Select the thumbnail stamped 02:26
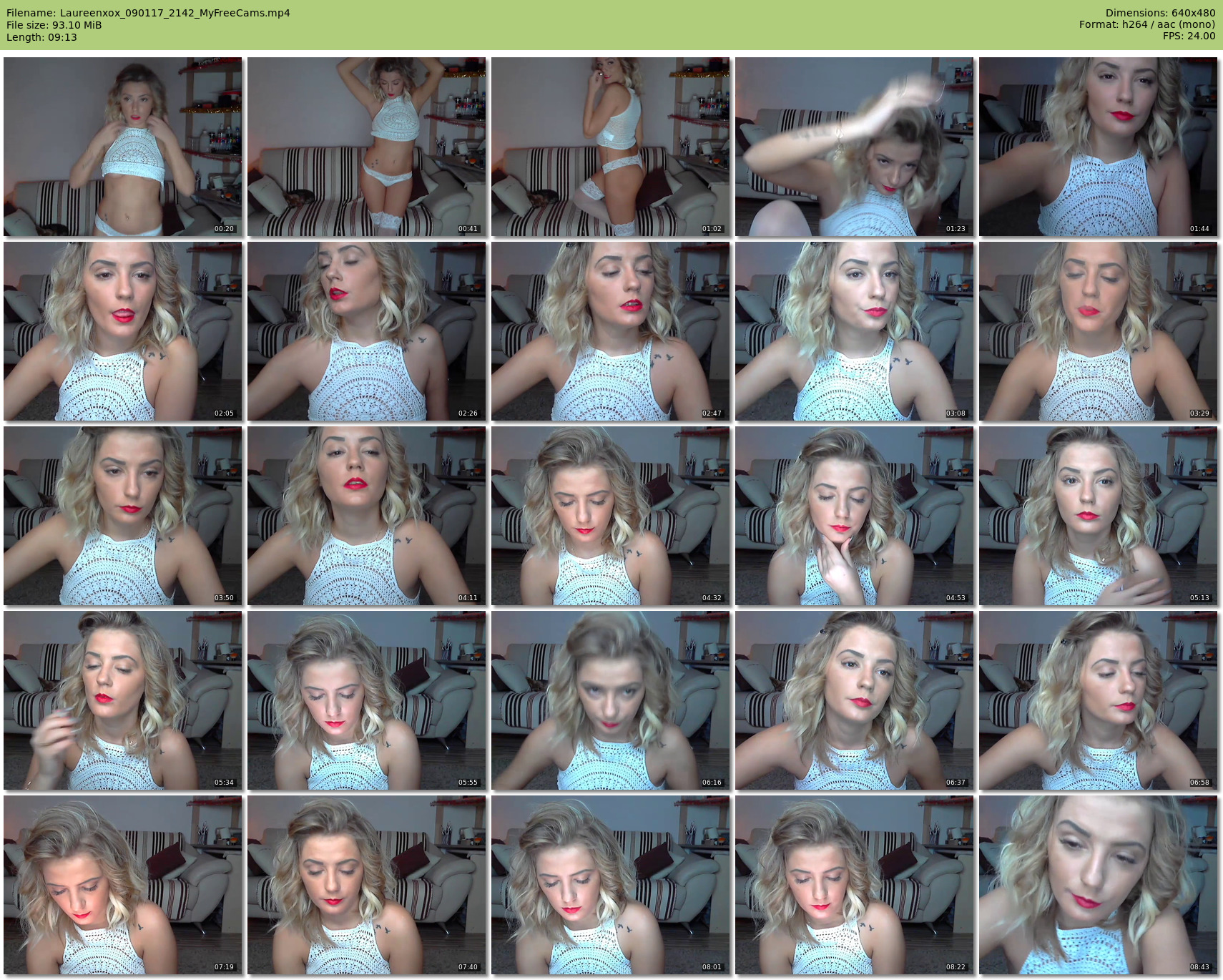1223x980 pixels. [366, 331]
